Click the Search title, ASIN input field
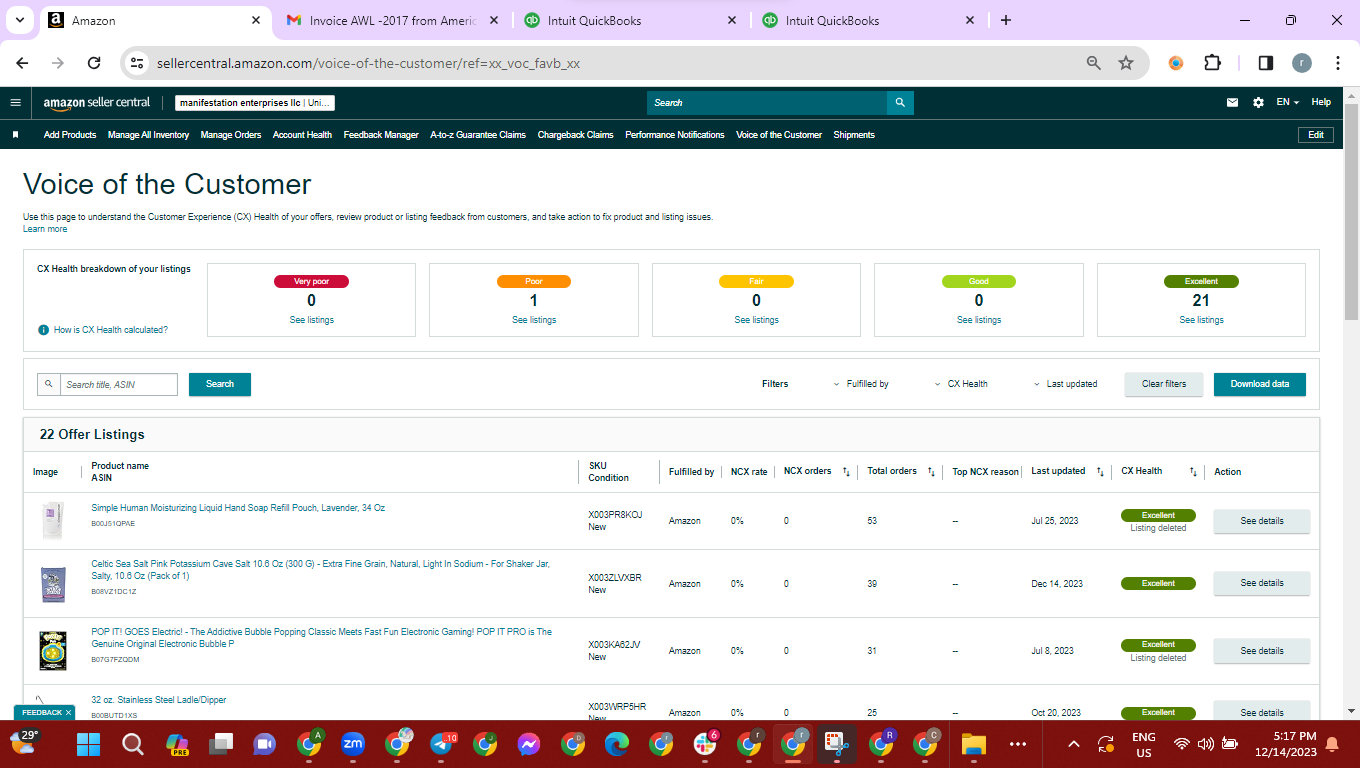Image resolution: width=1360 pixels, height=768 pixels. pos(119,384)
